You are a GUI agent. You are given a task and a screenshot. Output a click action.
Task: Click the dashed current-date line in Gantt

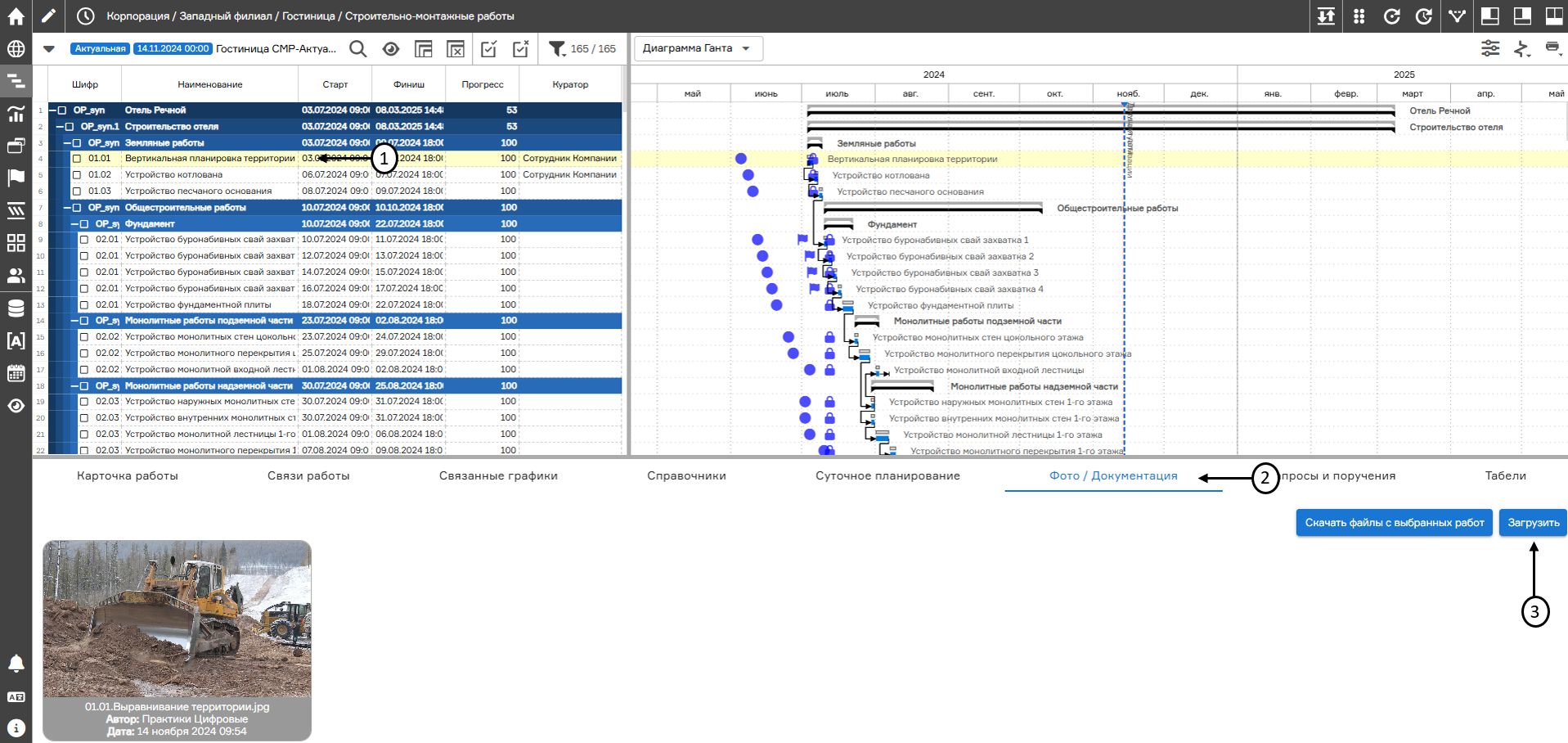click(1124, 278)
